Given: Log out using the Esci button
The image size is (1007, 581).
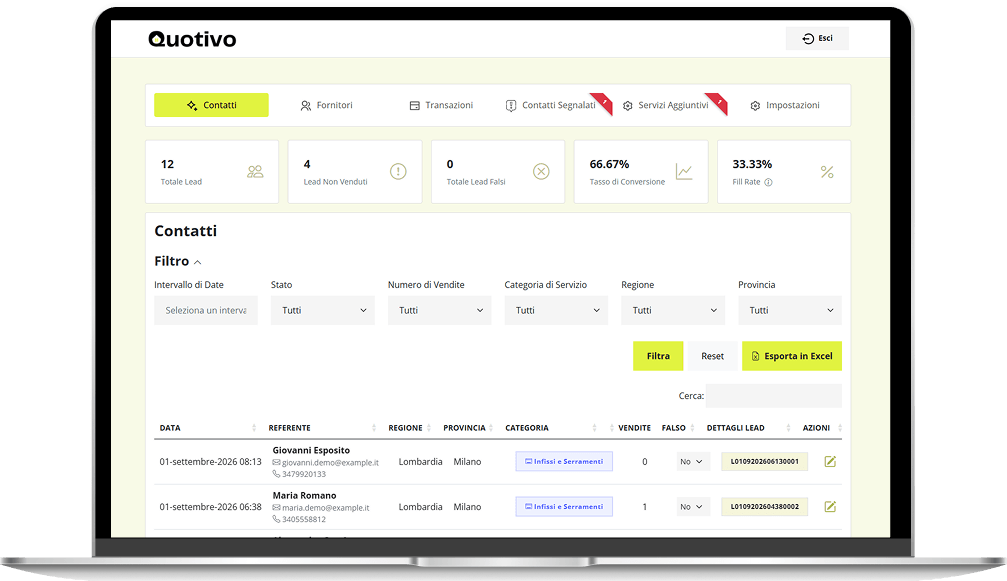Looking at the screenshot, I should [817, 39].
